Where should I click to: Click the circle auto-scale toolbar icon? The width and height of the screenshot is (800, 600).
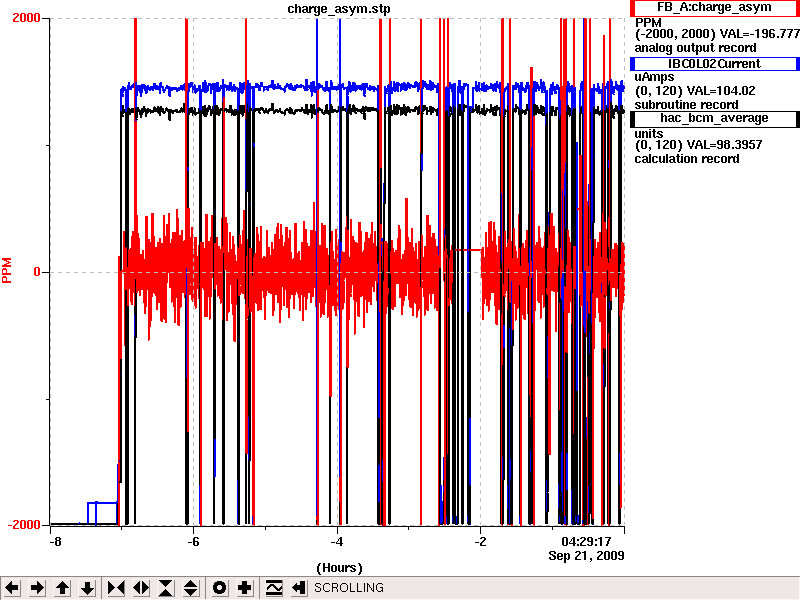[219, 588]
